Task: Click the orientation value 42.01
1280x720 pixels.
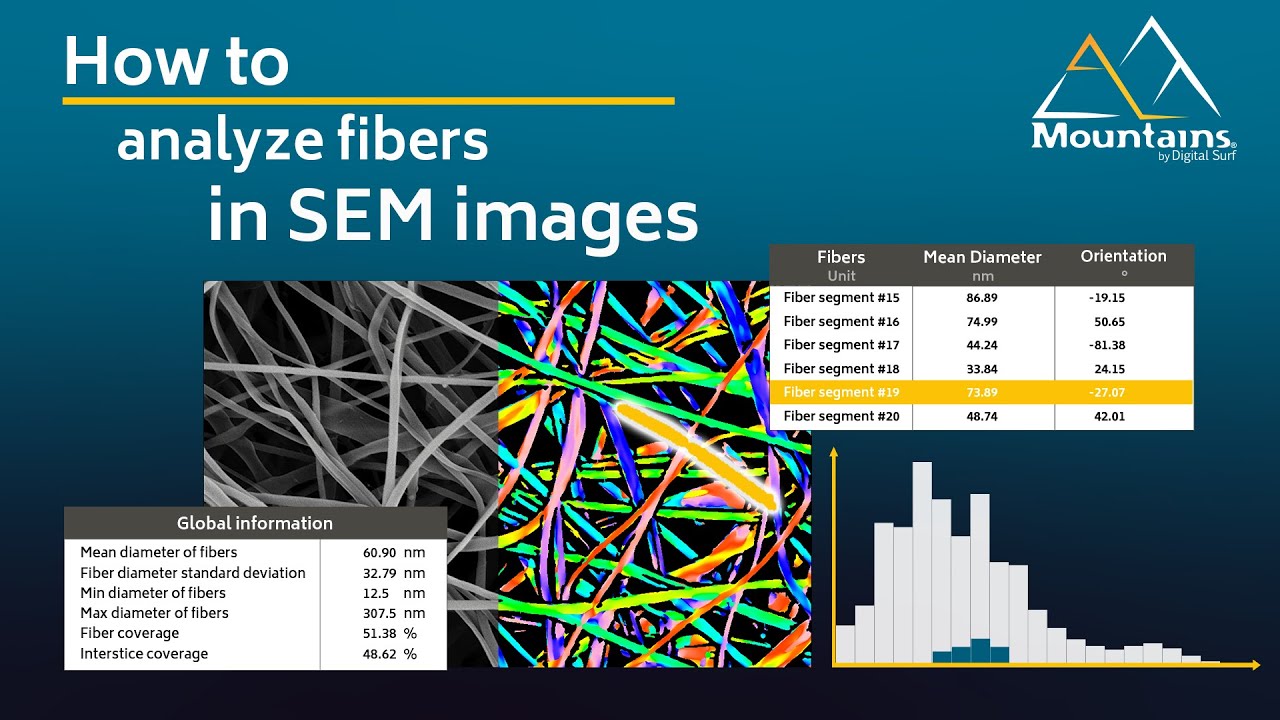Action: click(x=1109, y=416)
